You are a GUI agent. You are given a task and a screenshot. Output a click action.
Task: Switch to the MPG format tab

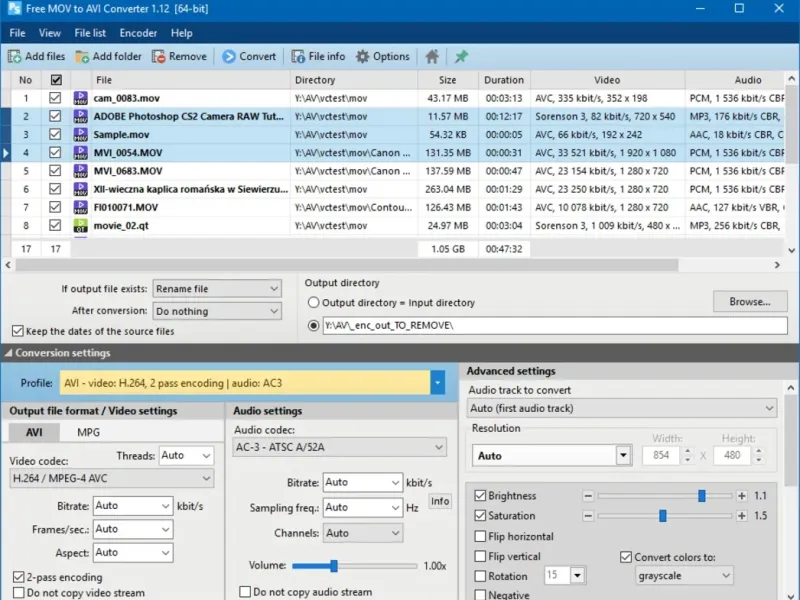pos(88,432)
